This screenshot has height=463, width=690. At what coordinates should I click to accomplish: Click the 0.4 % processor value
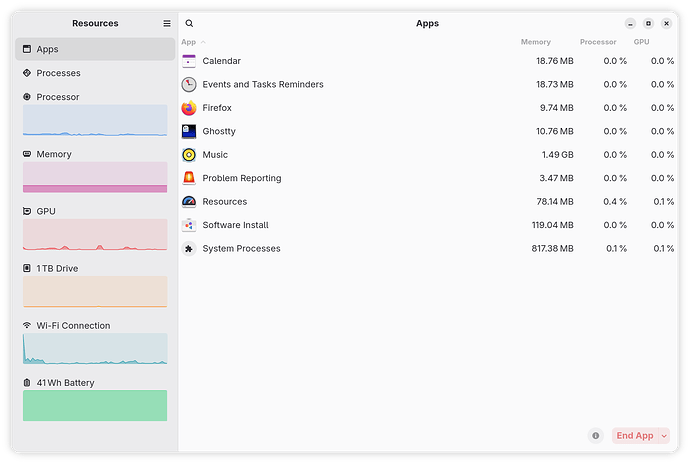pos(615,202)
